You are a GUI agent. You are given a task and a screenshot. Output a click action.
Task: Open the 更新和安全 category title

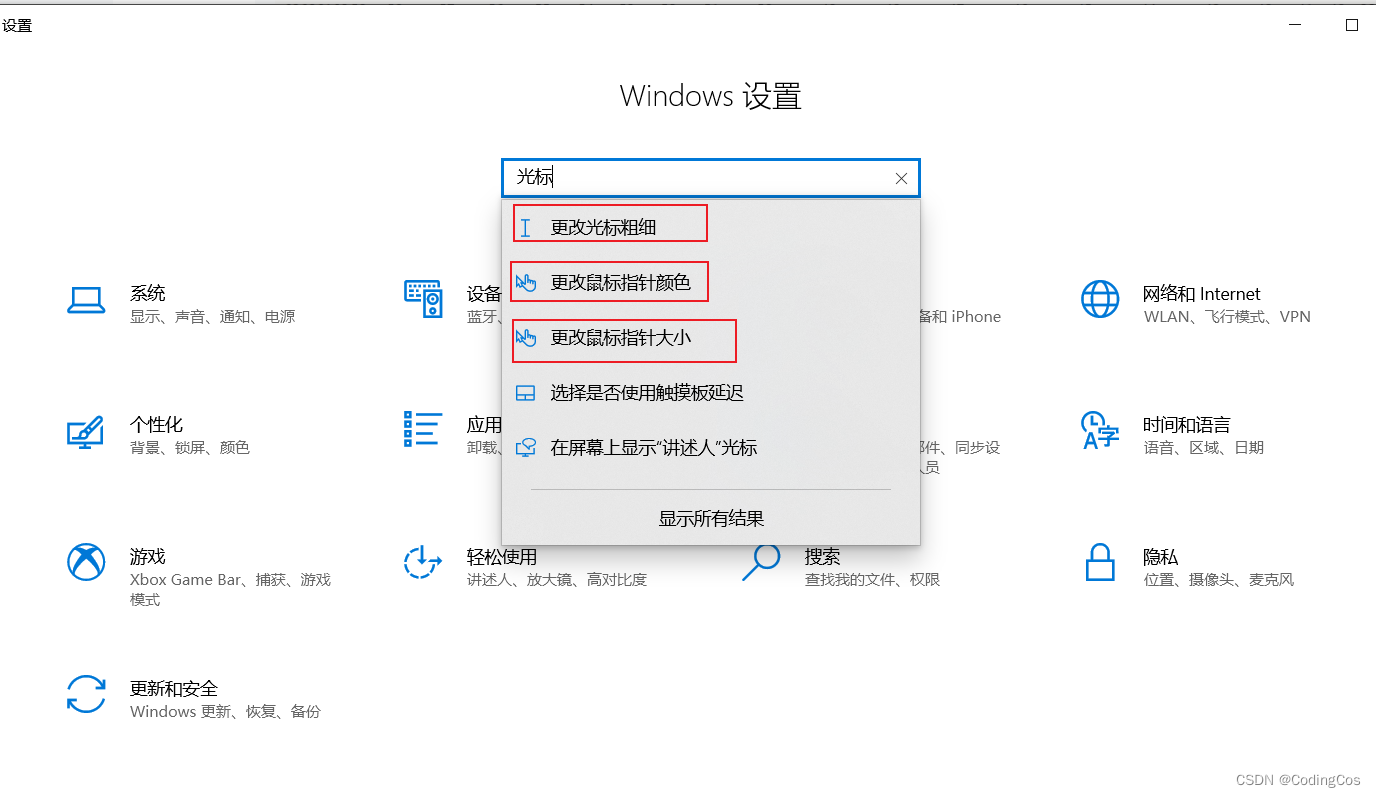click(x=174, y=688)
